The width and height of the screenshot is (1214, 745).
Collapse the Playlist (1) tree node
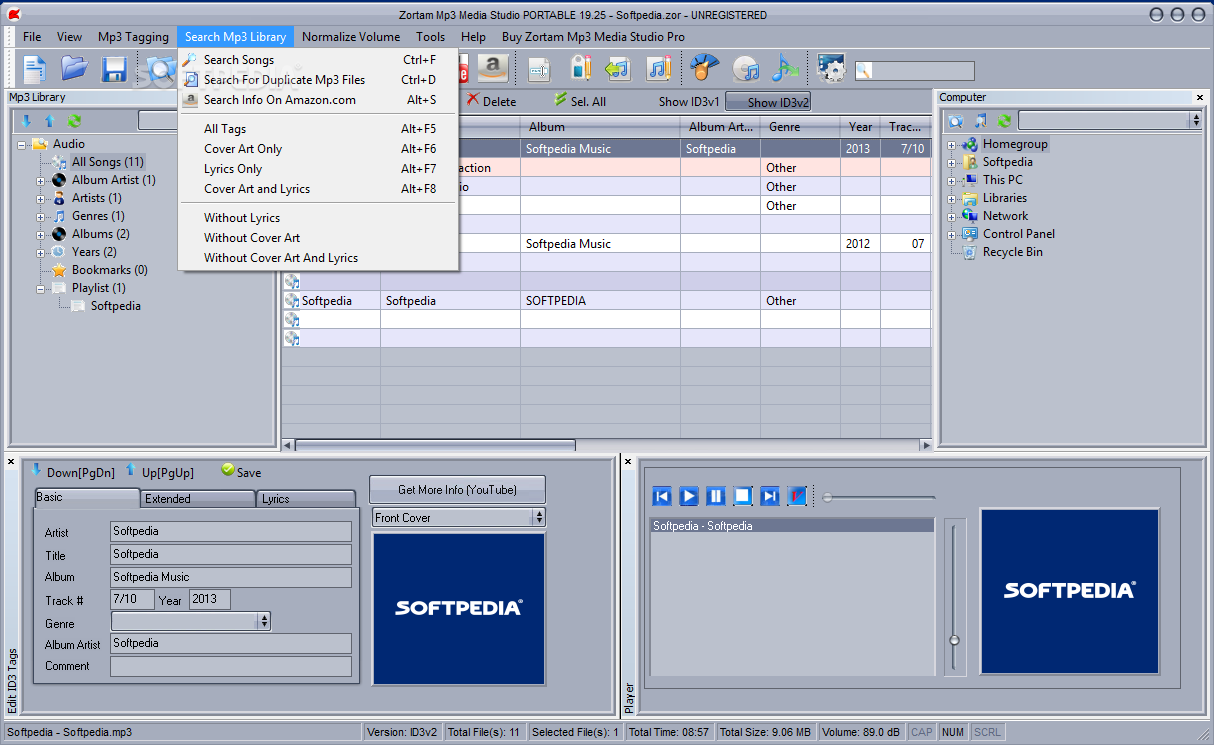click(41, 288)
